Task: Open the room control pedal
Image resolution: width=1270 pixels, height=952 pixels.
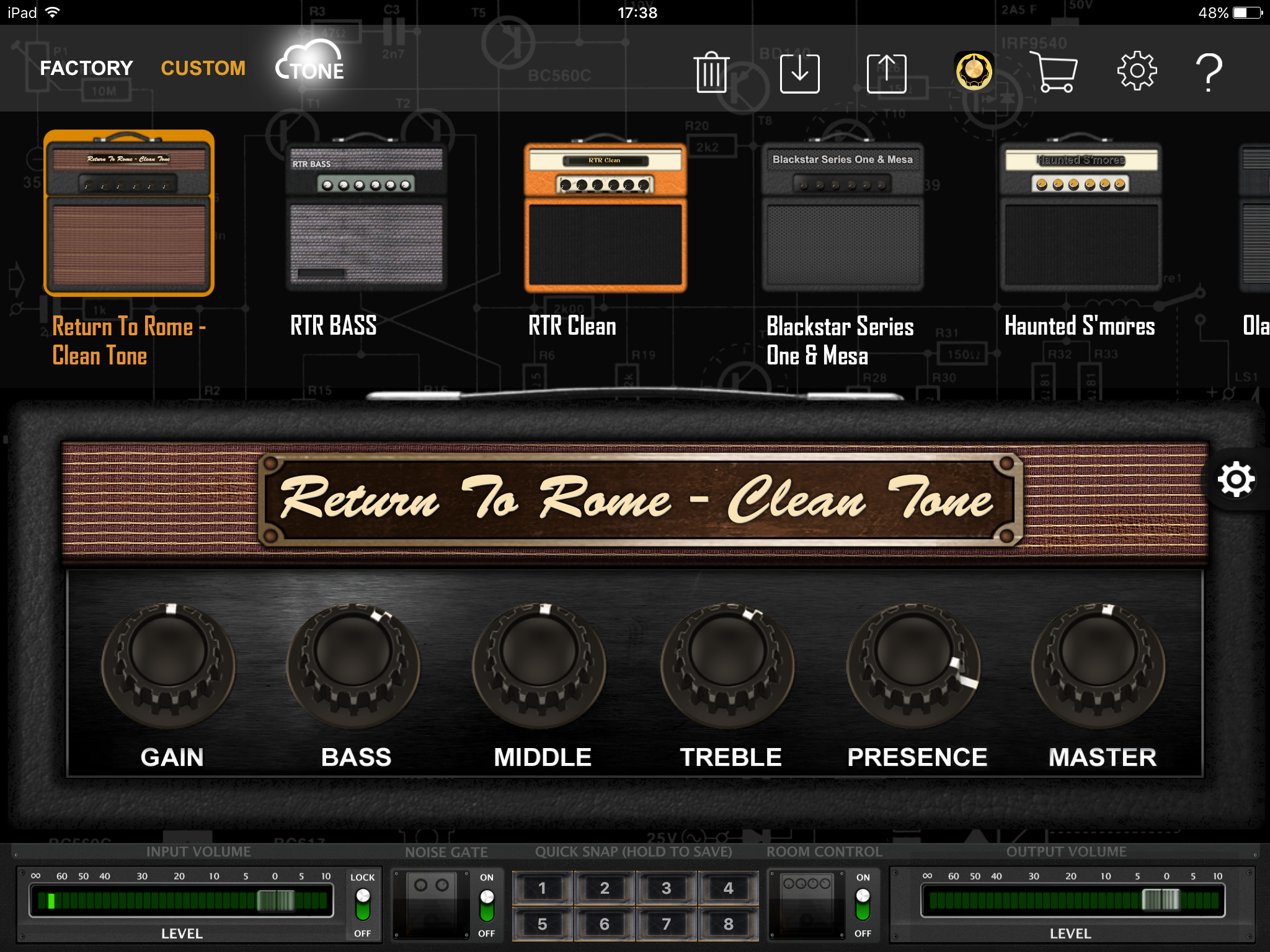Action: 807,904
